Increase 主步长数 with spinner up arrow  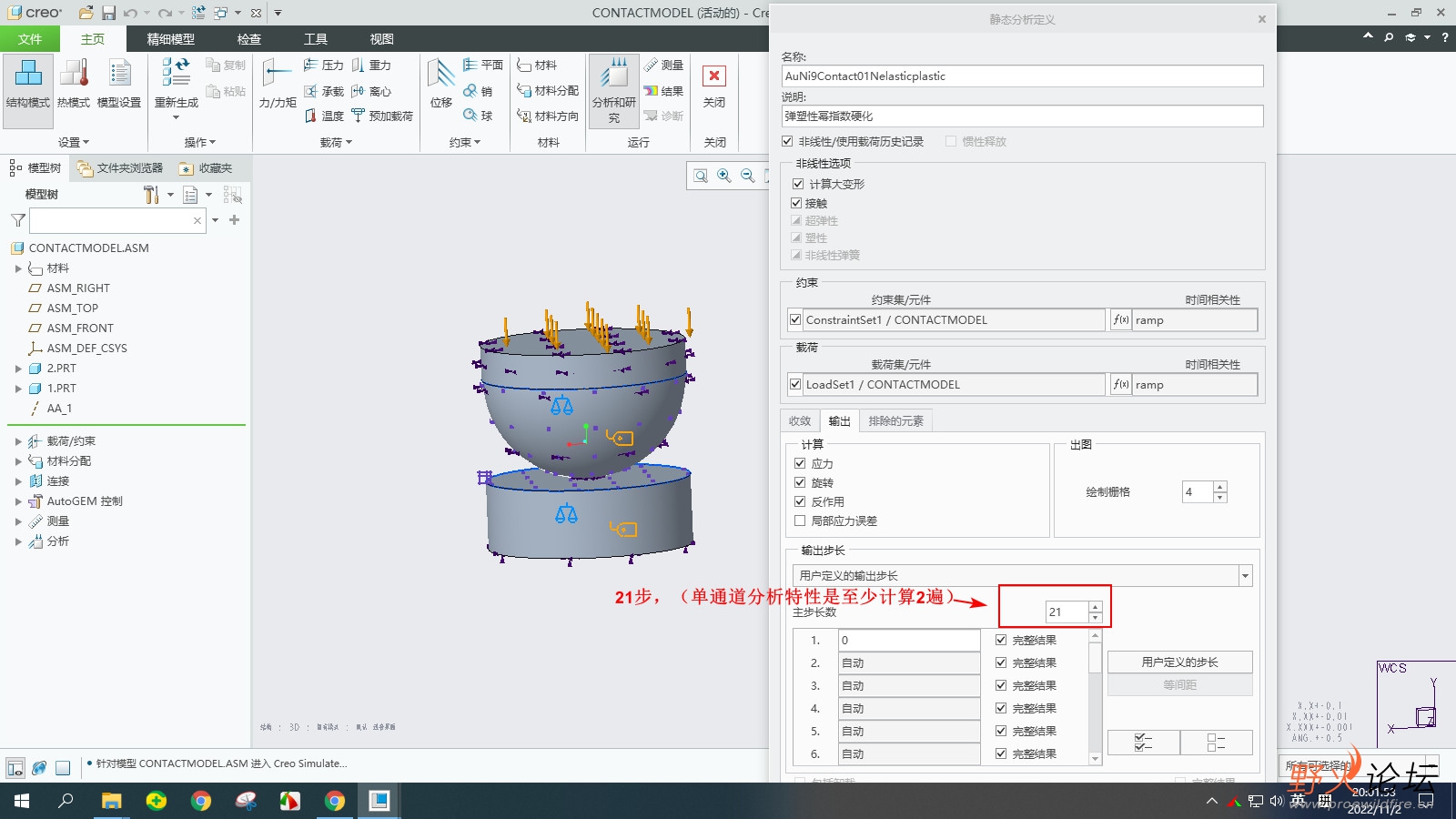coord(1096,607)
